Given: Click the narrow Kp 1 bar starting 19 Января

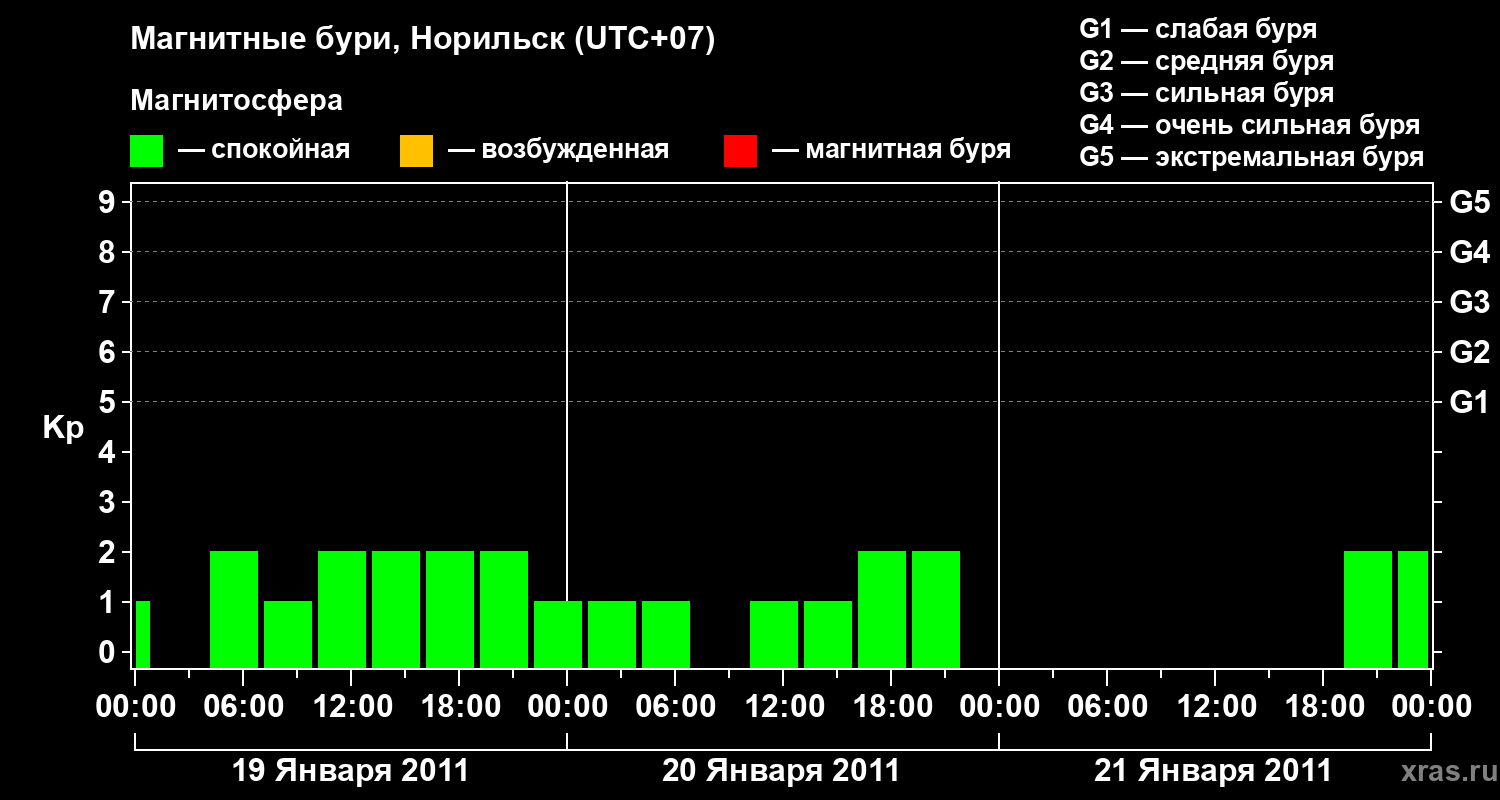Looking at the screenshot, I should pyautogui.click(x=143, y=634).
